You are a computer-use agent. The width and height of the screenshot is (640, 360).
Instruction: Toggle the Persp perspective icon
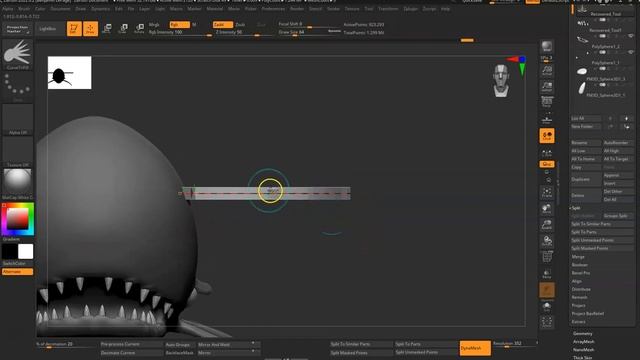[x=547, y=102]
